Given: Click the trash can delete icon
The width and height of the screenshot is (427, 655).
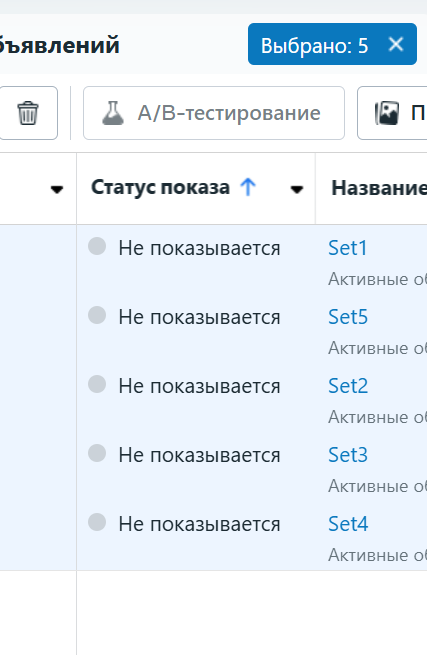Looking at the screenshot, I should [x=28, y=113].
